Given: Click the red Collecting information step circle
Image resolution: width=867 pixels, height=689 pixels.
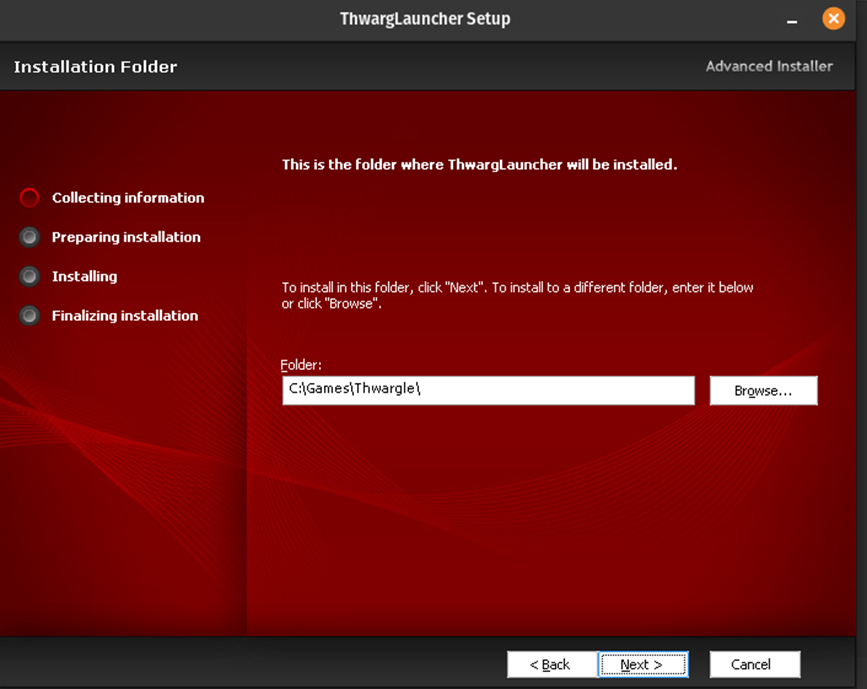Looking at the screenshot, I should (30, 198).
